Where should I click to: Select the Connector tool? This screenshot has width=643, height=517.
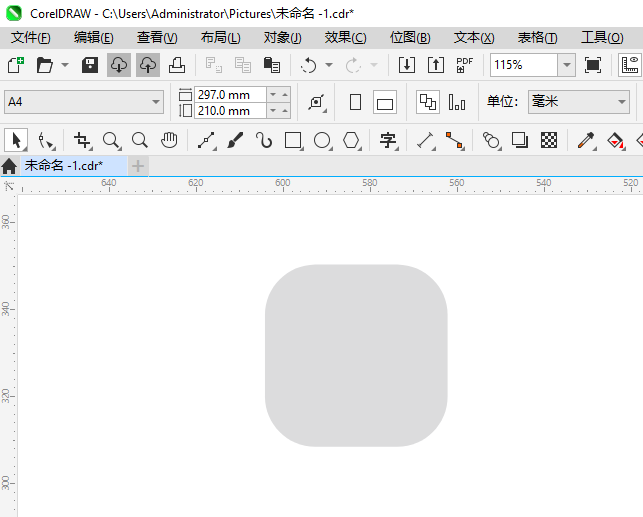[455, 141]
